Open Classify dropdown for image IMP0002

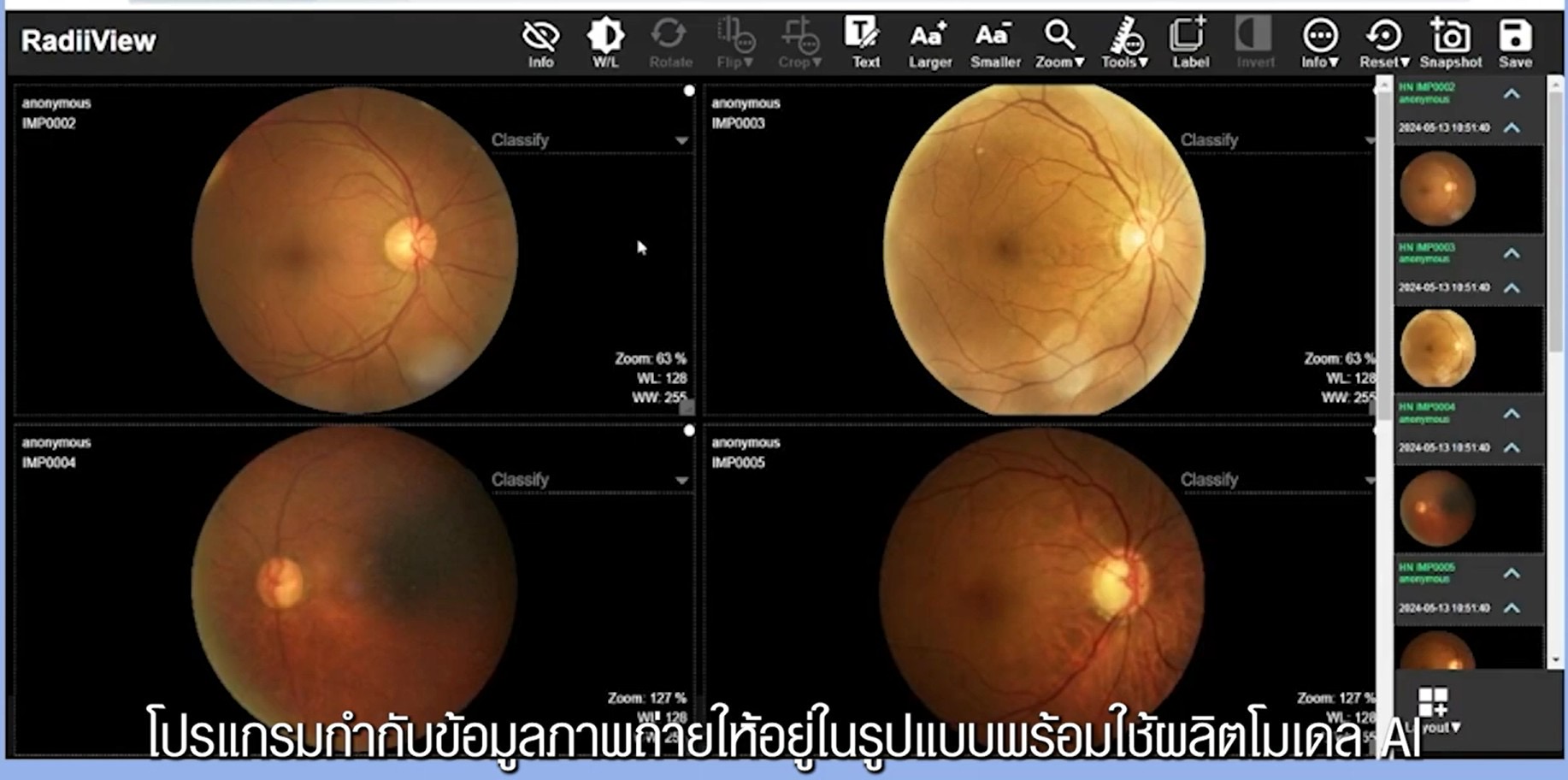click(x=590, y=140)
